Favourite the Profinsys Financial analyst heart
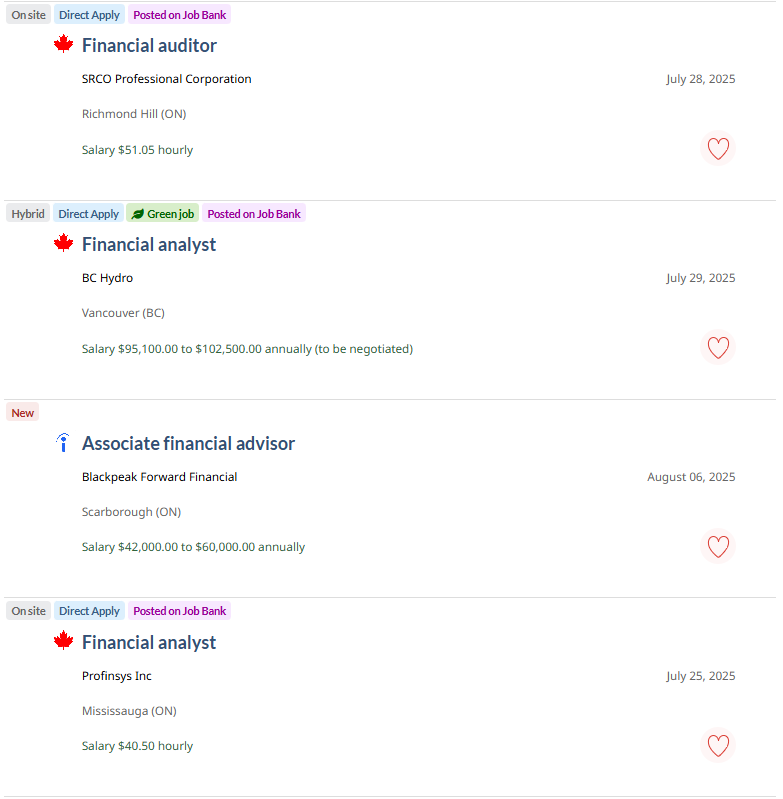 (x=718, y=745)
